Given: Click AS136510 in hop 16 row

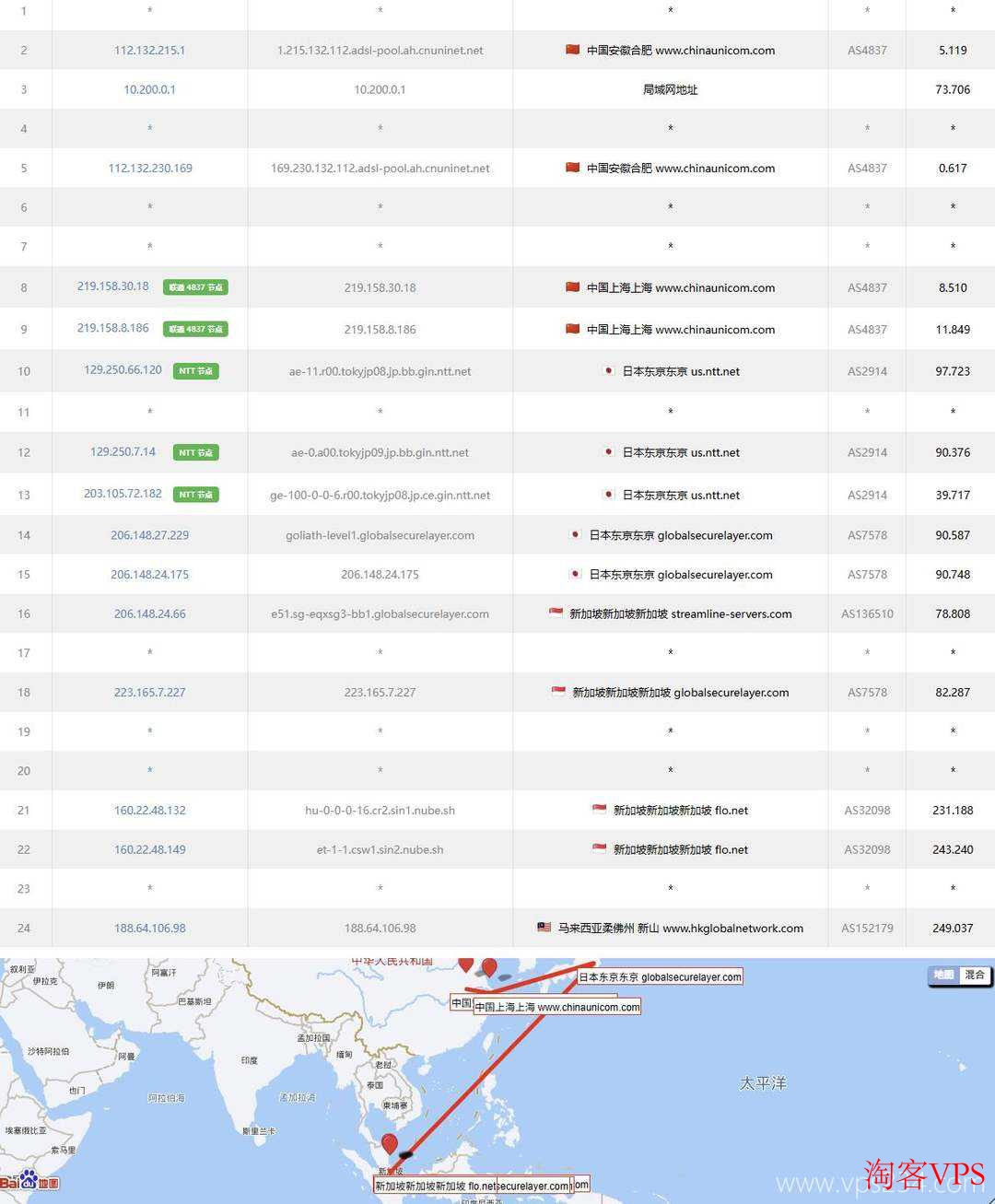Looking at the screenshot, I should [867, 614].
